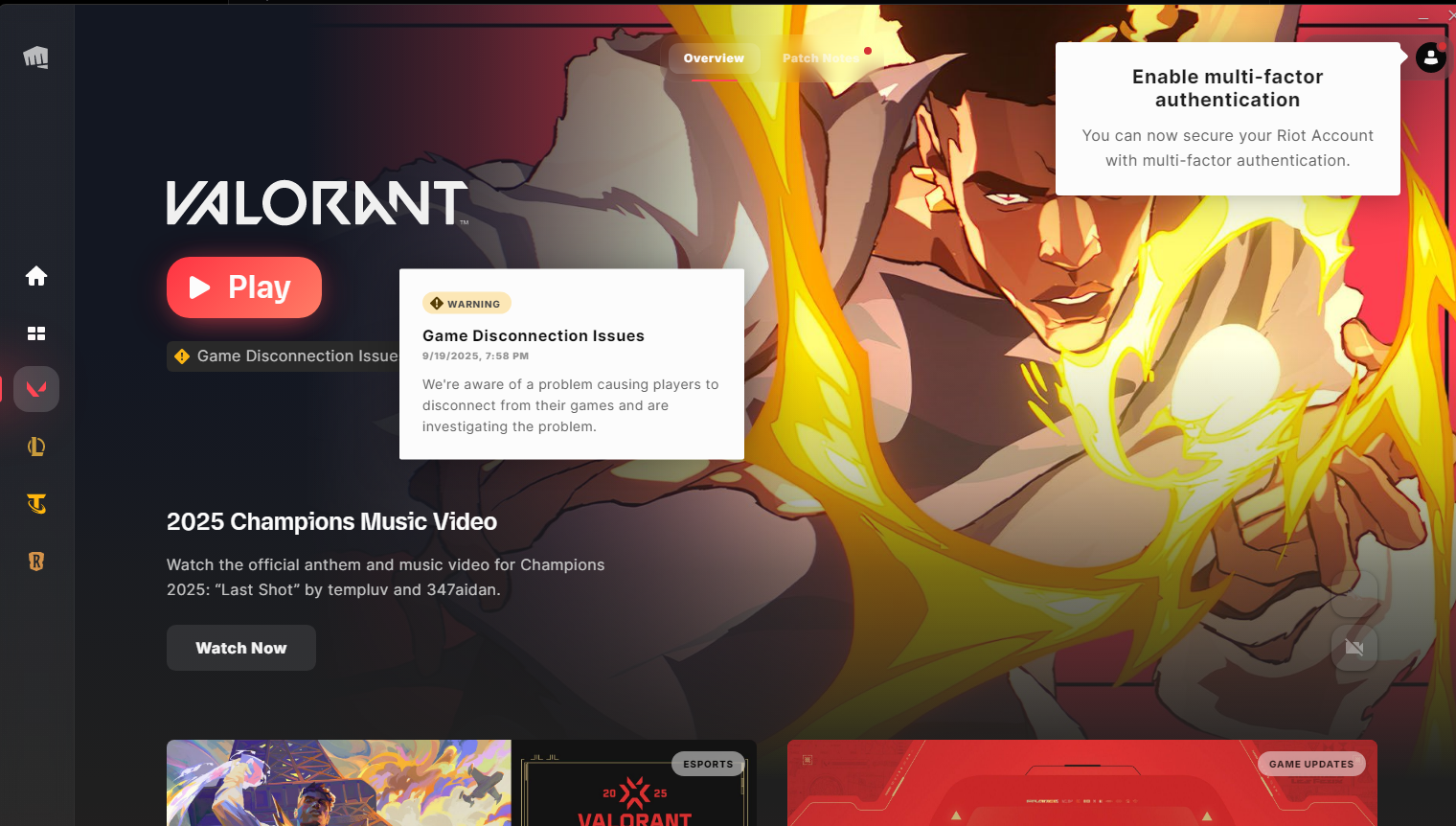Screen dimensions: 1456x826
Task: Open the GAME UPDATES news card
Action: [1082, 783]
